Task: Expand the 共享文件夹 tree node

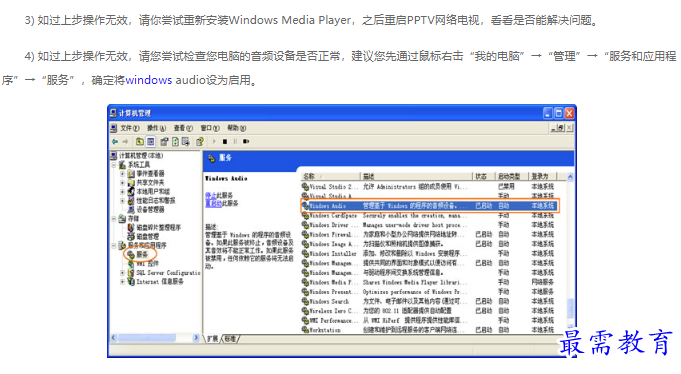Action: 123,183
